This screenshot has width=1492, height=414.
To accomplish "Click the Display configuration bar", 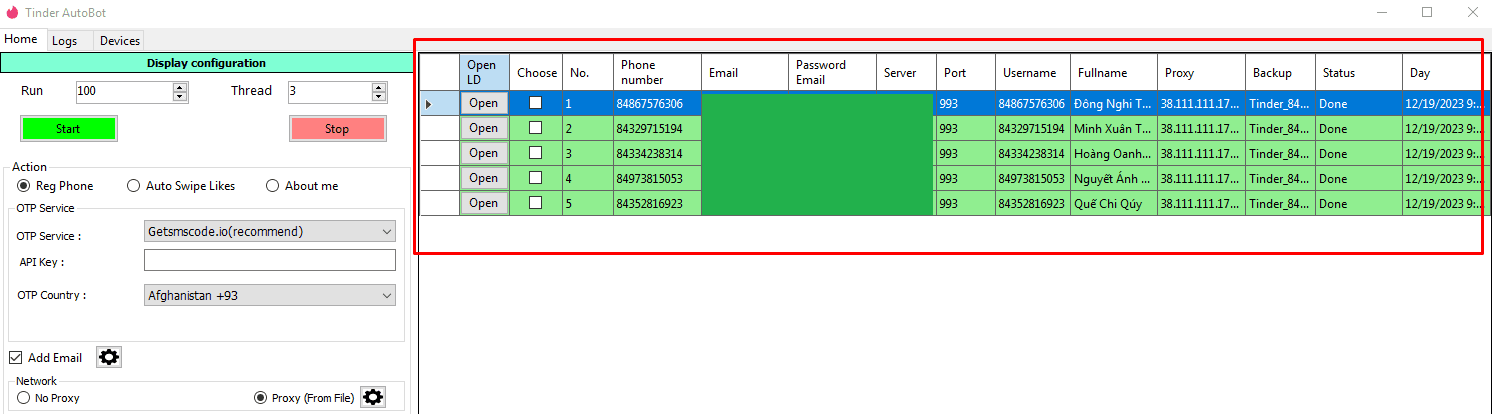I will tap(206, 63).
